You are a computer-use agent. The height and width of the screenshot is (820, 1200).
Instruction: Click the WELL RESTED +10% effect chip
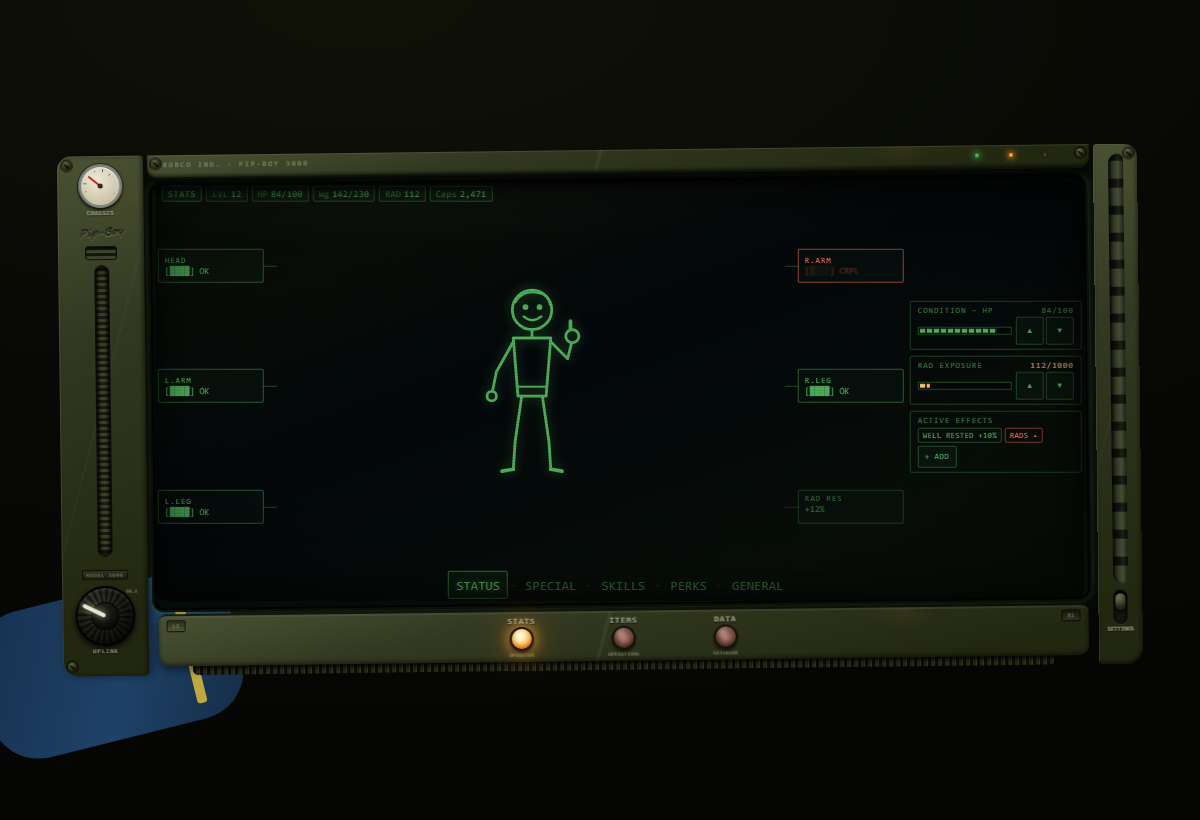(x=960, y=435)
